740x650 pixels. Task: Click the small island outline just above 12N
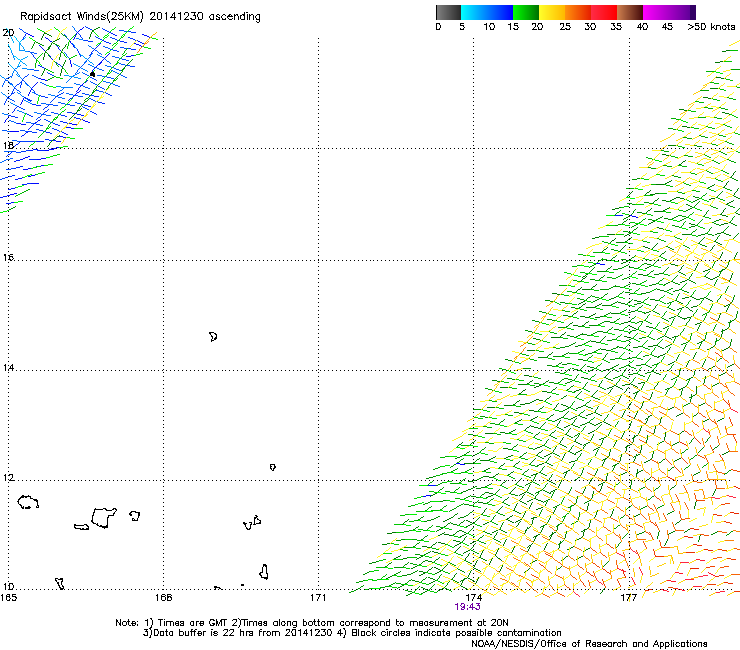(273, 467)
